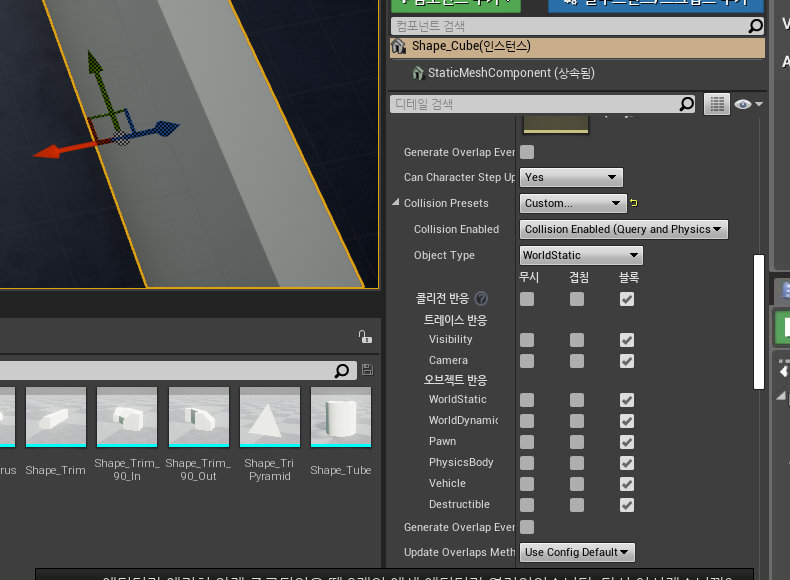790x580 pixels.
Task: Set PhysicsBody response to overlap
Action: click(577, 463)
